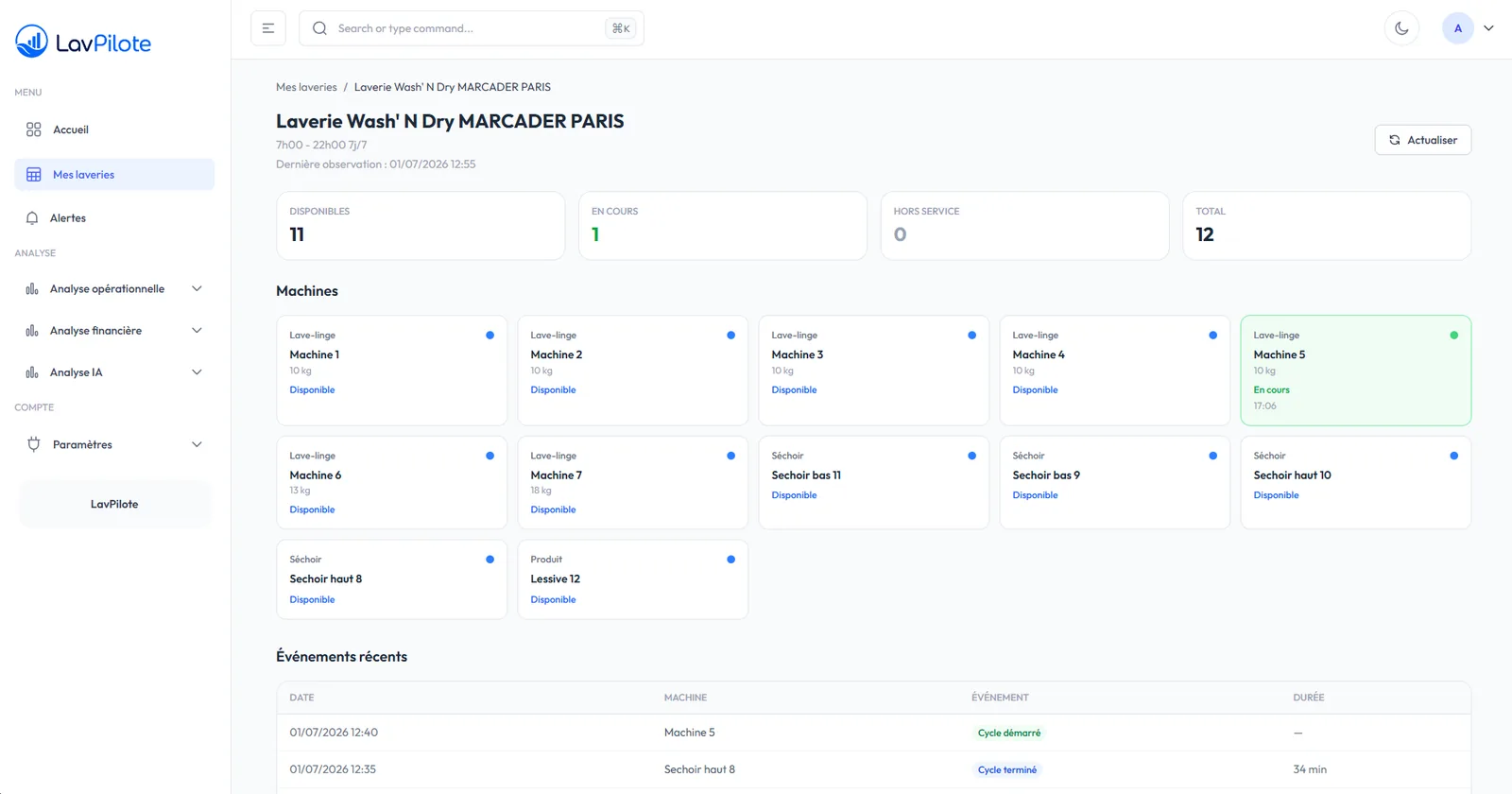Select Mes laveries menu item

114,175
